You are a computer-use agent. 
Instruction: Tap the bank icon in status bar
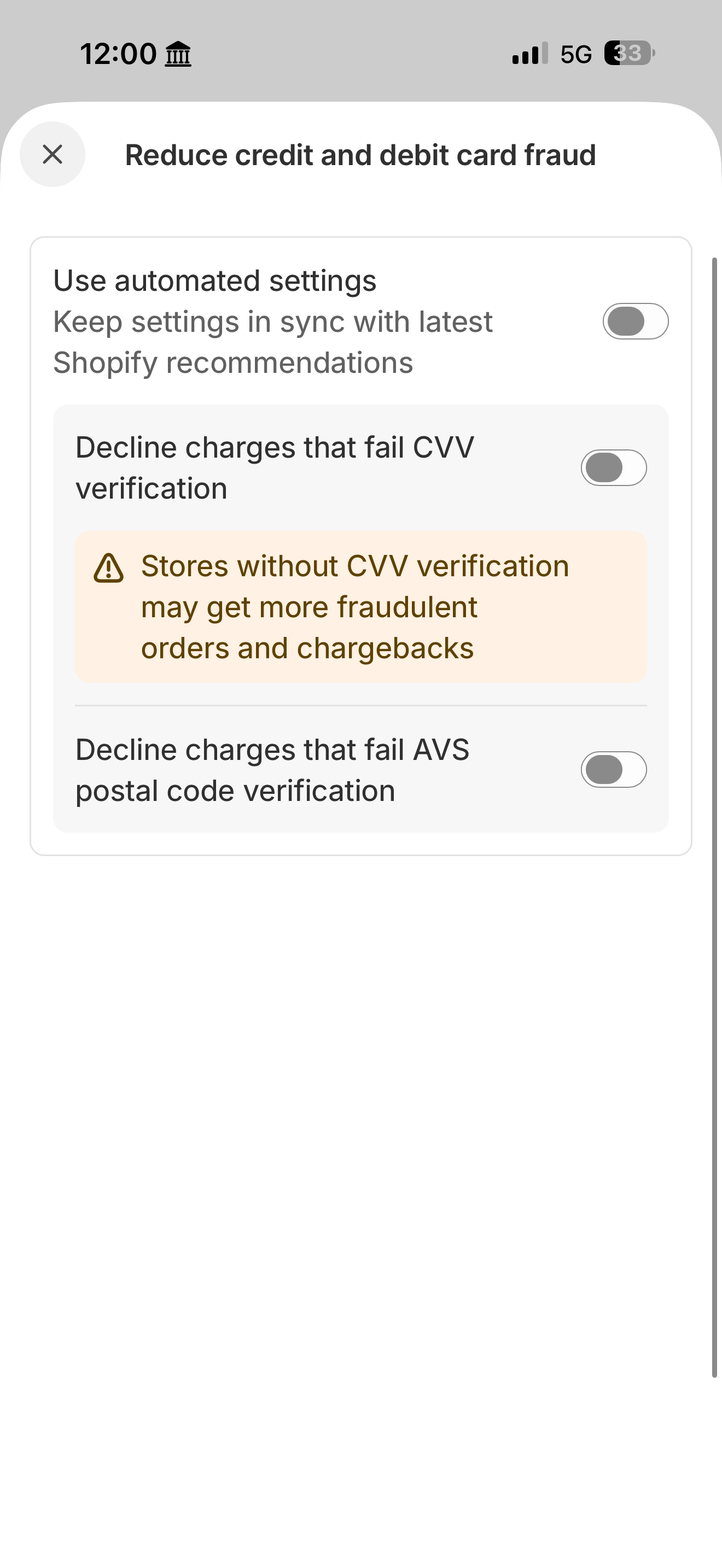point(178,54)
